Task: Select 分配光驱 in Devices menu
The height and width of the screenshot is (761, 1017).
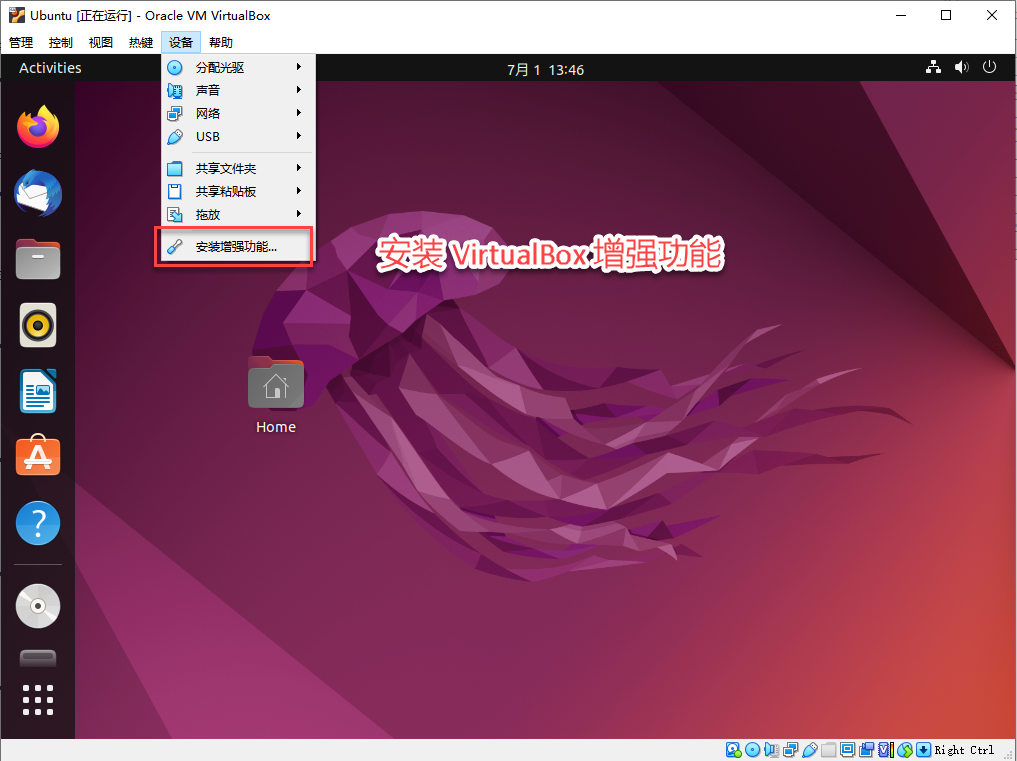Action: click(238, 67)
